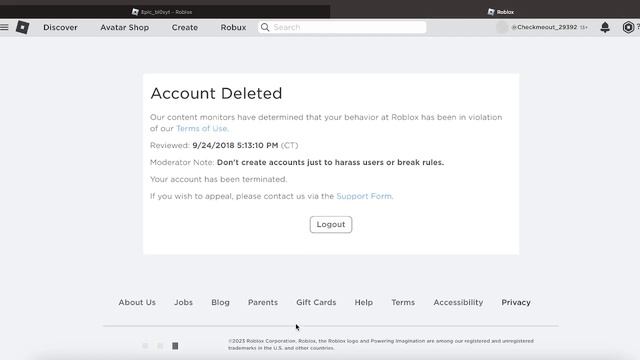Click the ©2023 Roblox Corporation copyright text
This screenshot has width=640, height=360.
point(381,344)
